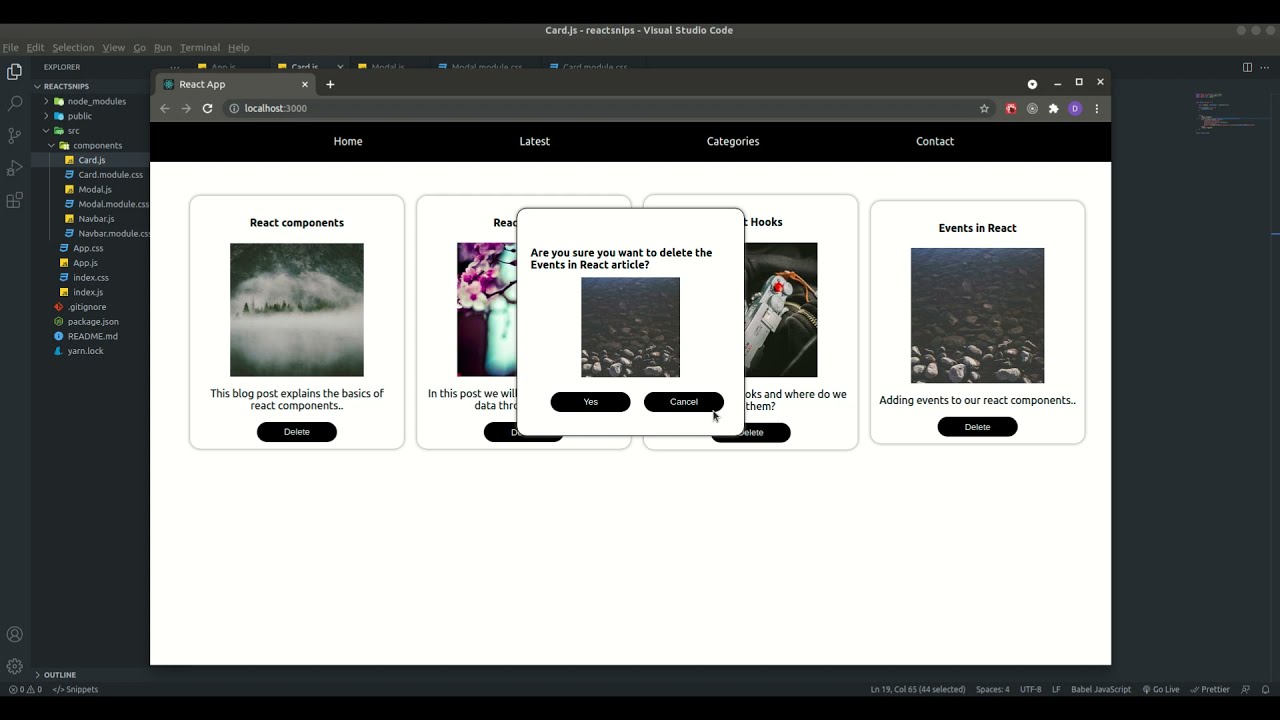1280x720 pixels.
Task: Click the site info icon beside localhost
Action: 234,108
